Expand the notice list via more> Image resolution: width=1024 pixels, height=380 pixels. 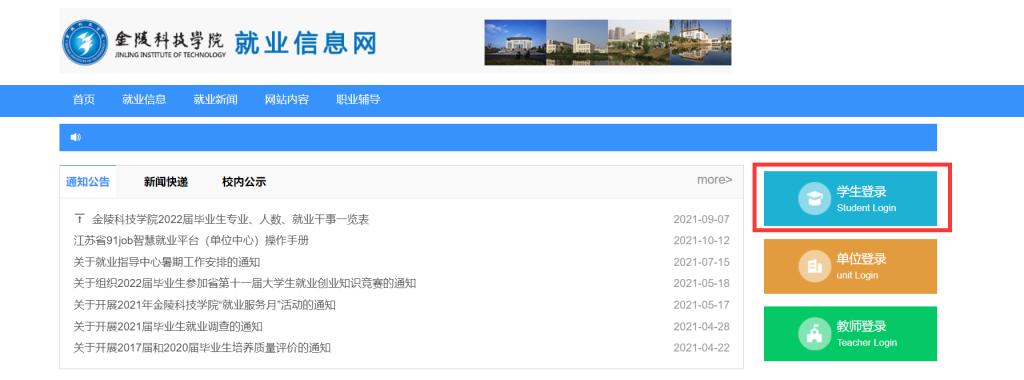[x=714, y=180]
